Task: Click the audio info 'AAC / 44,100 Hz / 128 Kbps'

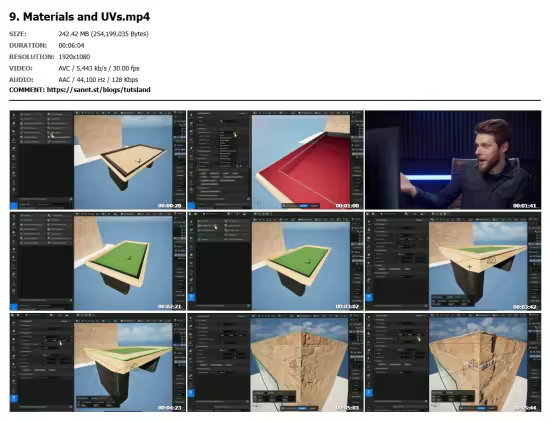Action: pos(98,80)
